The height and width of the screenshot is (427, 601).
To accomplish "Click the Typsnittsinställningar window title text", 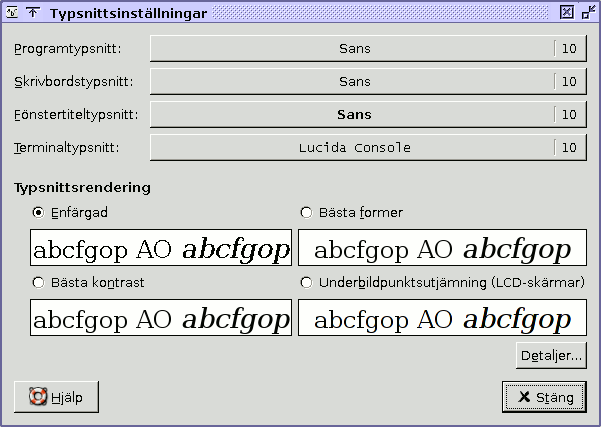I will point(128,13).
